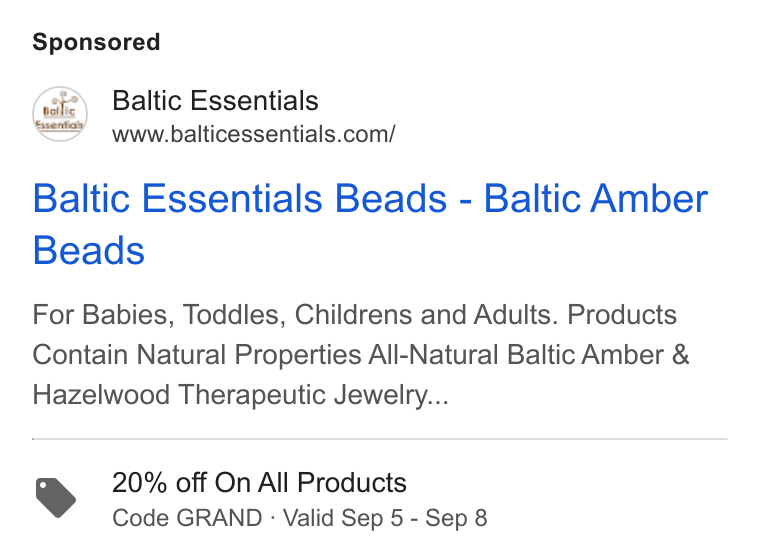Click the Essentials word in the blue headline
The height and width of the screenshot is (556, 760).
click(232, 198)
